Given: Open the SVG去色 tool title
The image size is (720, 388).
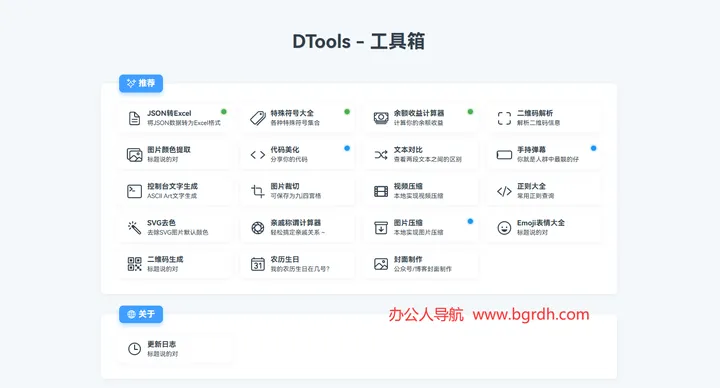Looking at the screenshot, I should coord(161,223).
